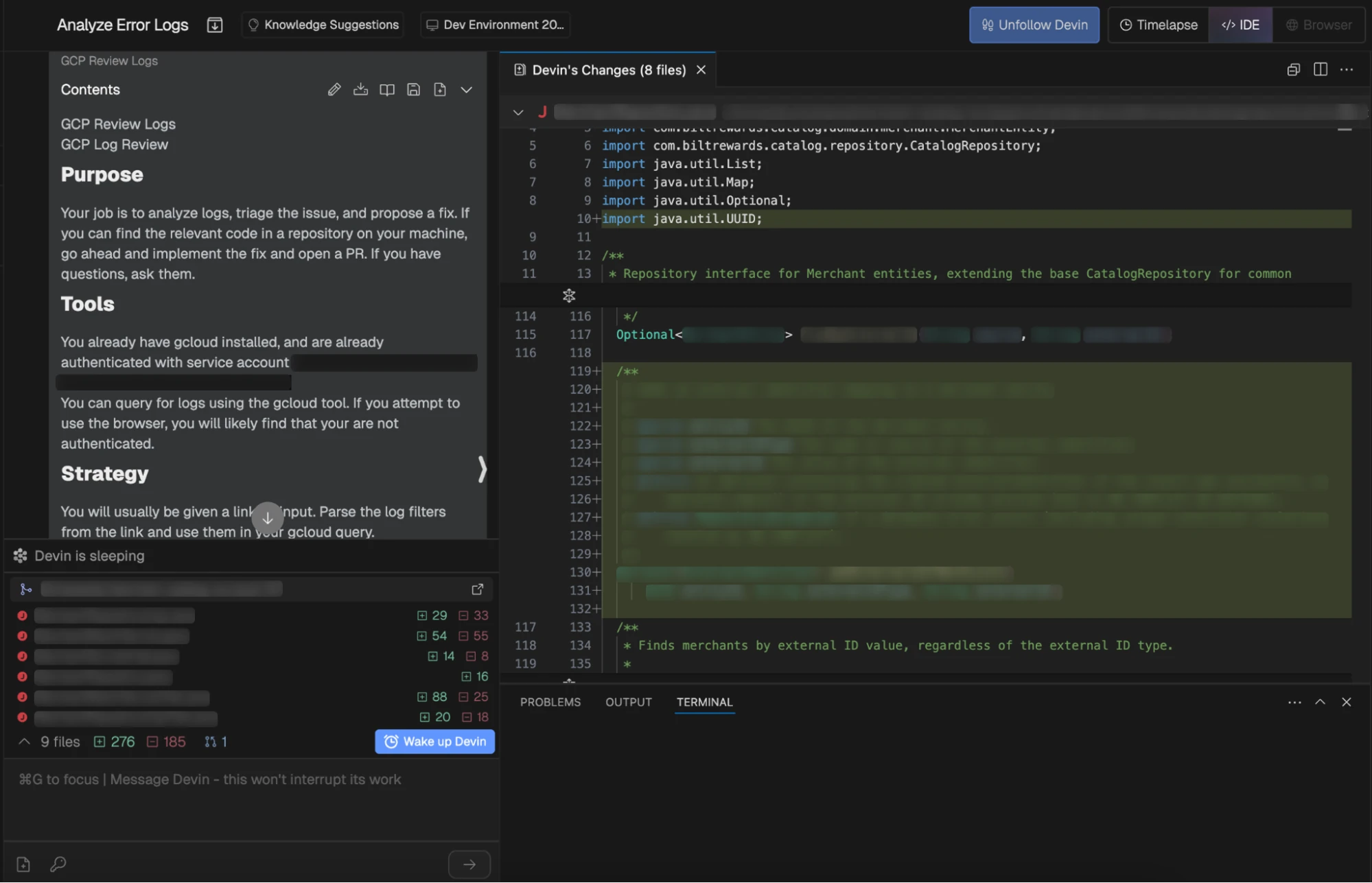This screenshot has height=883, width=1372.
Task: Click the search key icon below message box
Action: pos(58,864)
